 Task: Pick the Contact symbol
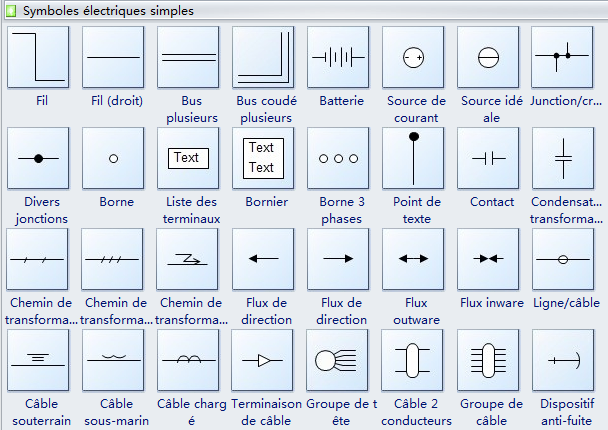point(488,158)
